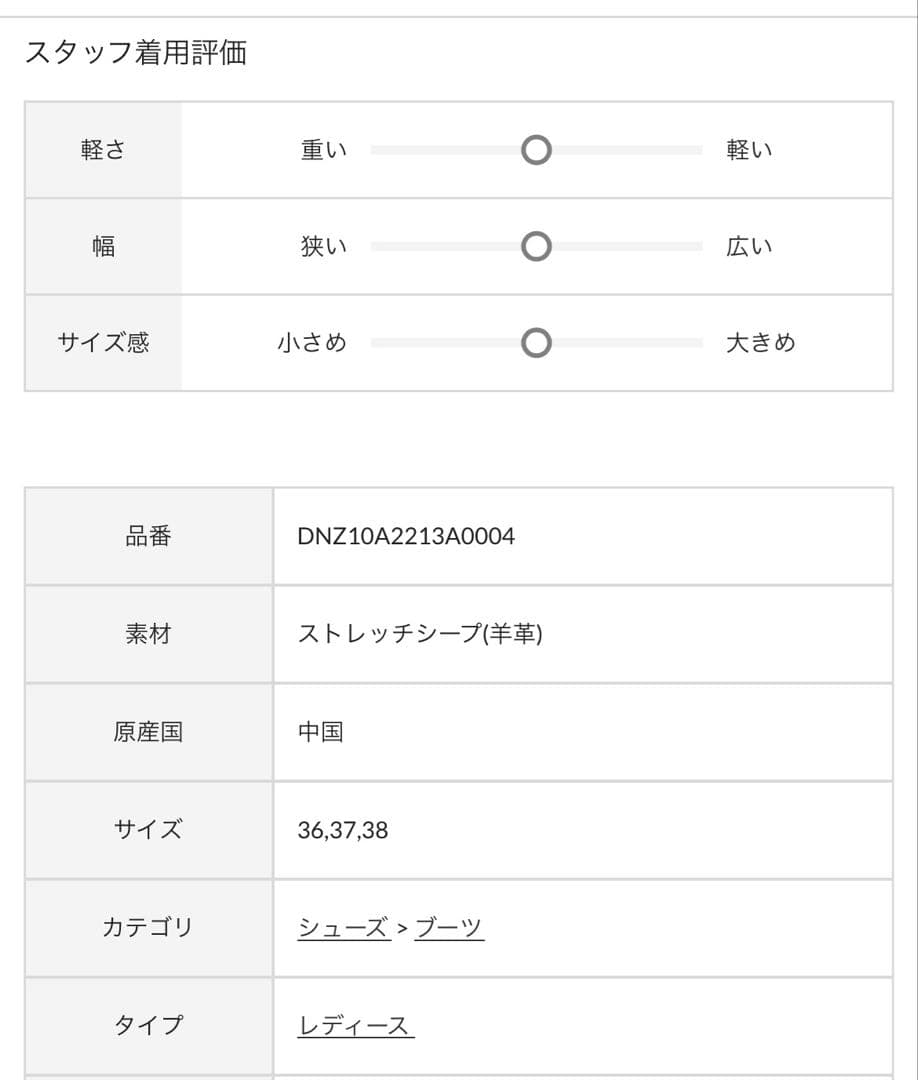
Task: Click the 素材 row header cell
Action: click(149, 634)
